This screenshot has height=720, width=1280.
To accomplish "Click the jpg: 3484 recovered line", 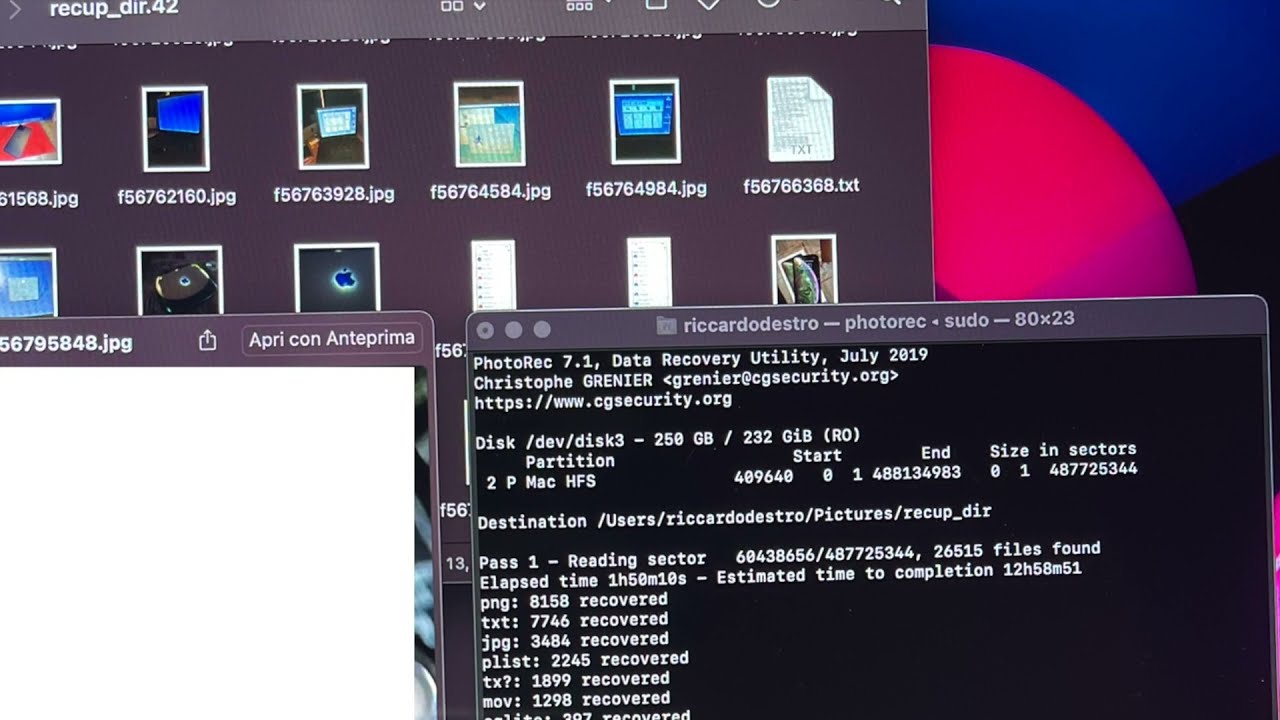I will (x=574, y=640).
